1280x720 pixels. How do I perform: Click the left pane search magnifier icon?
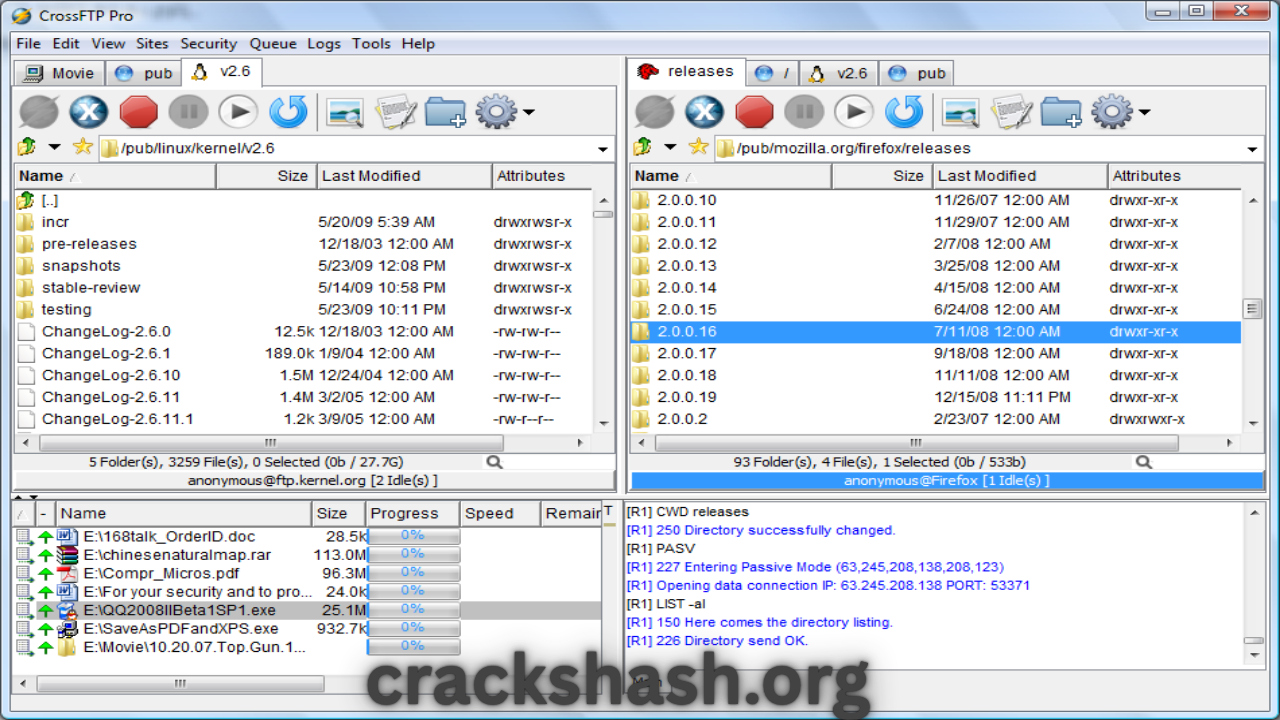click(494, 462)
